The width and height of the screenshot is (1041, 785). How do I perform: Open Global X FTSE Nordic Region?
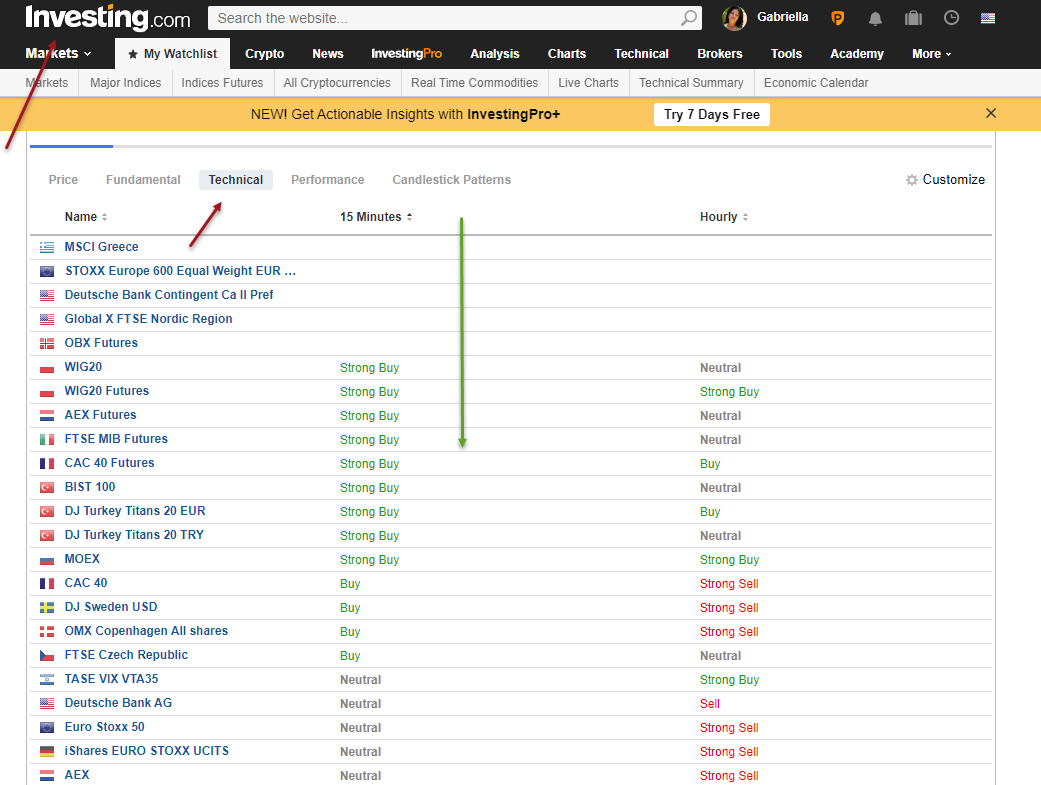pos(148,319)
